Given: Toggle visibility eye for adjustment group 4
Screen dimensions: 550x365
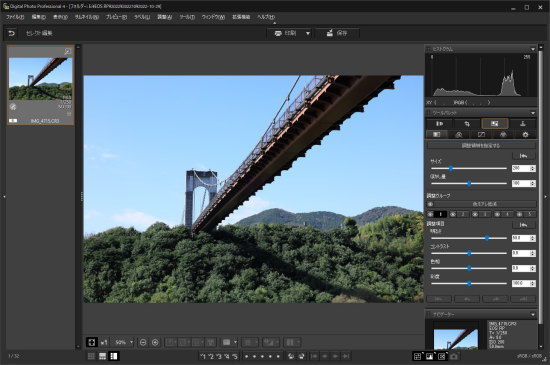Looking at the screenshot, I should tap(497, 214).
